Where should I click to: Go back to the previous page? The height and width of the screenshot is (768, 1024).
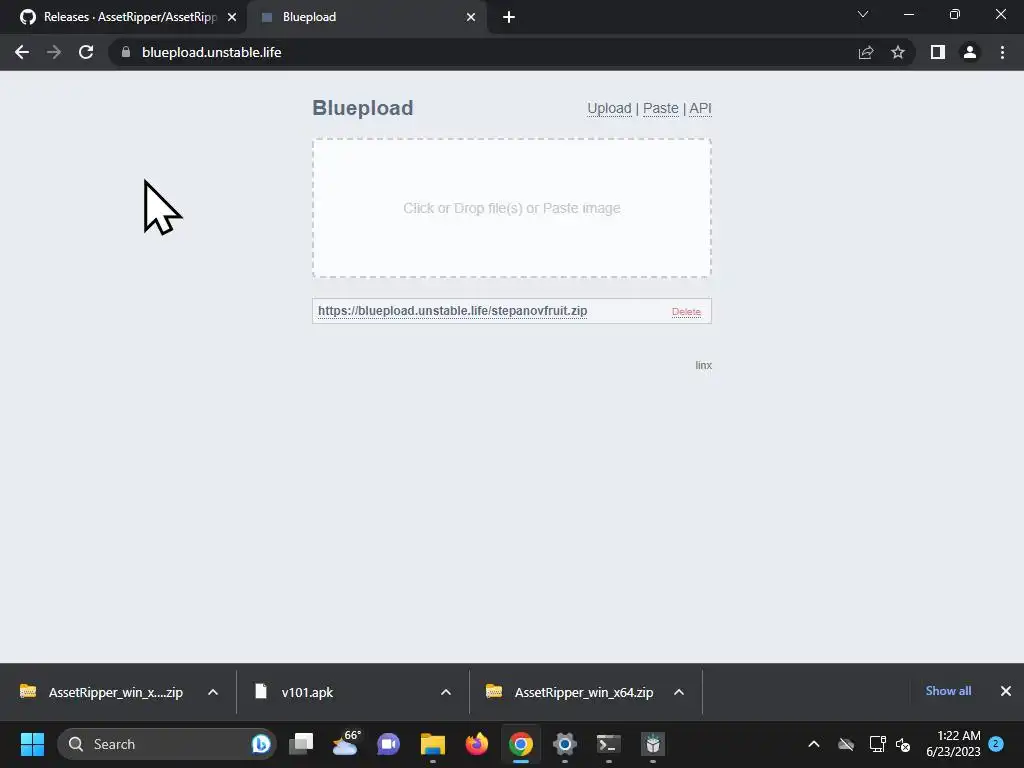22,52
